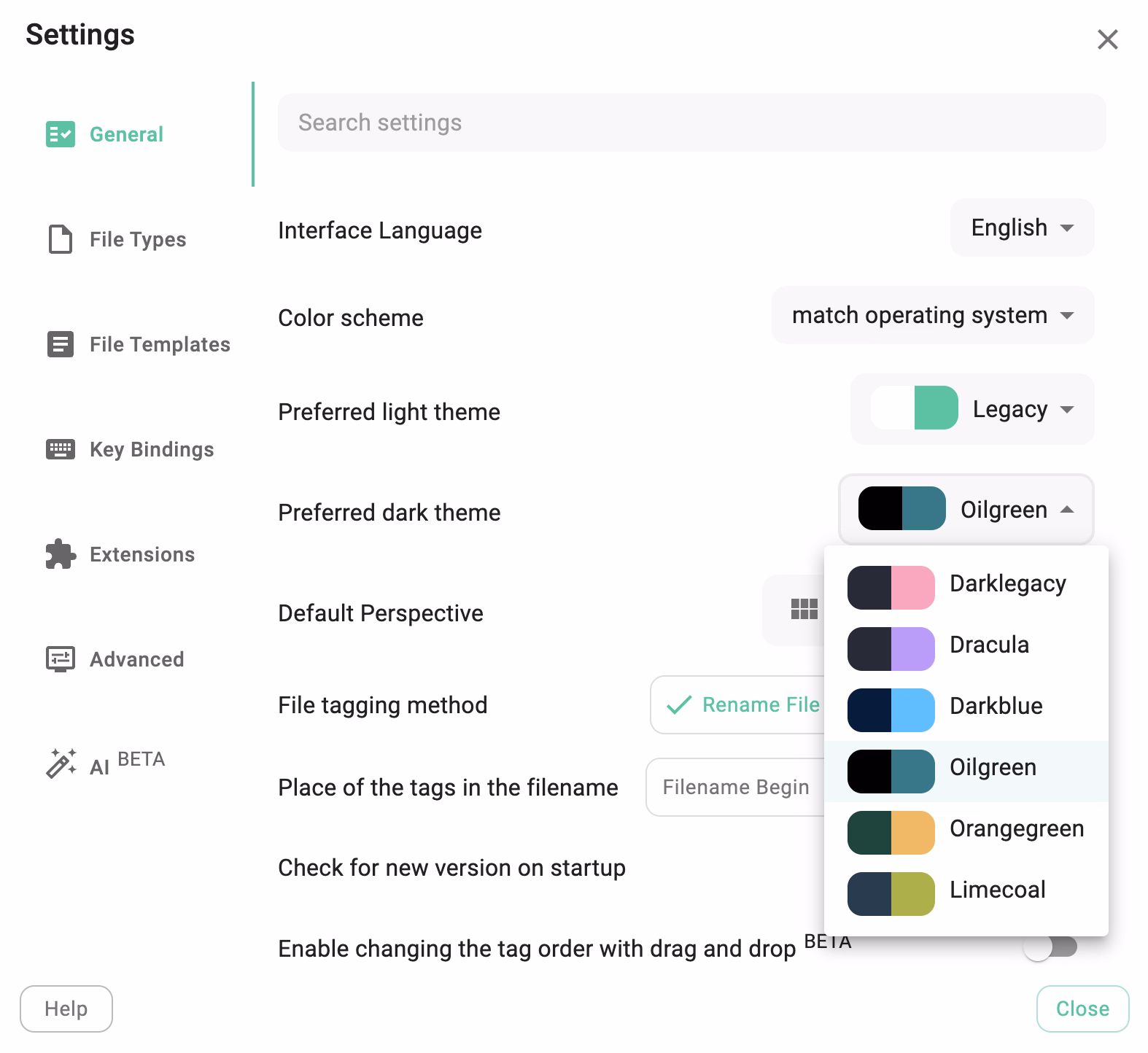Click the Search settings field

[x=691, y=122]
